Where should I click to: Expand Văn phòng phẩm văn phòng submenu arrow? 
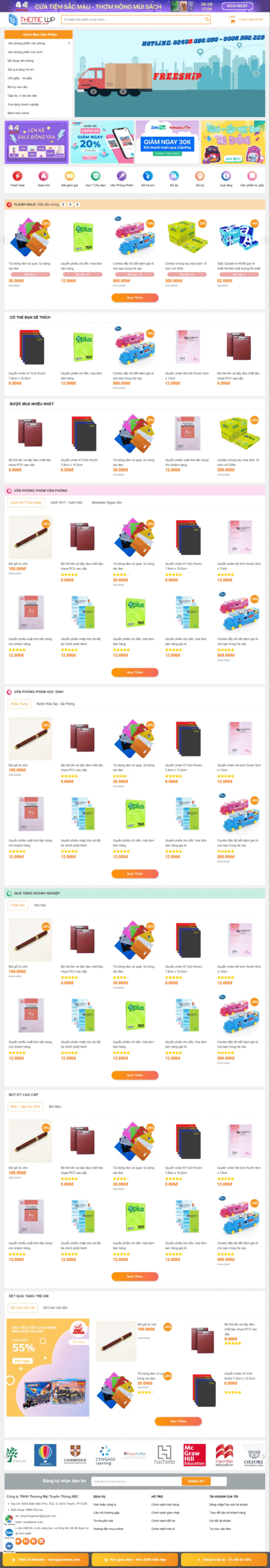[x=69, y=43]
